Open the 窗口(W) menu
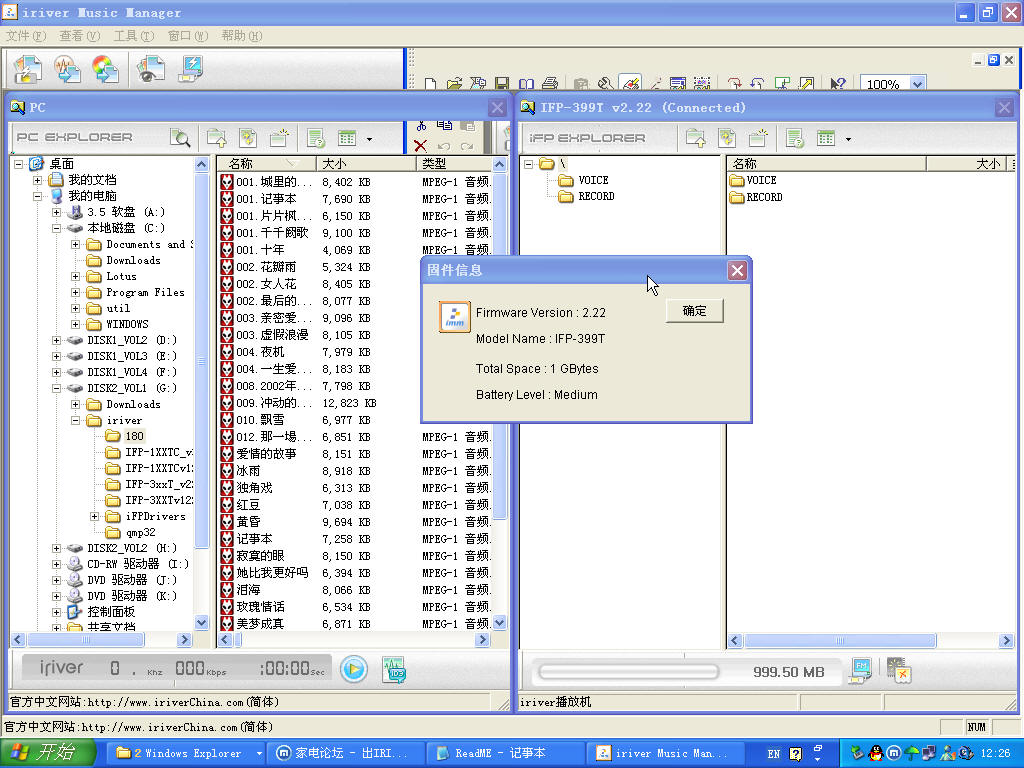The width and height of the screenshot is (1024, 768). tap(187, 35)
